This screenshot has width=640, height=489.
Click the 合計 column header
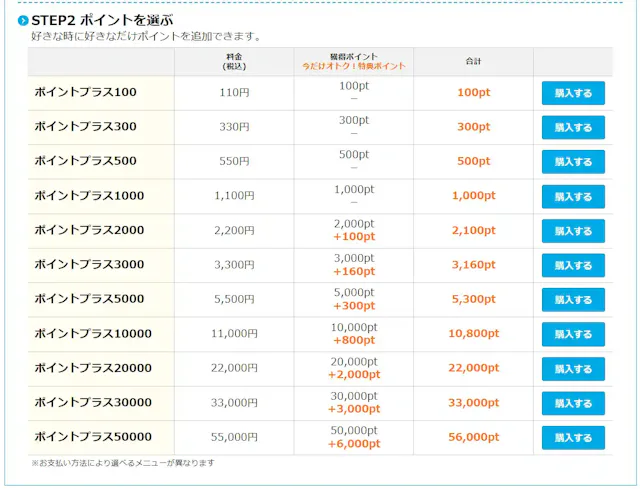click(x=473, y=62)
